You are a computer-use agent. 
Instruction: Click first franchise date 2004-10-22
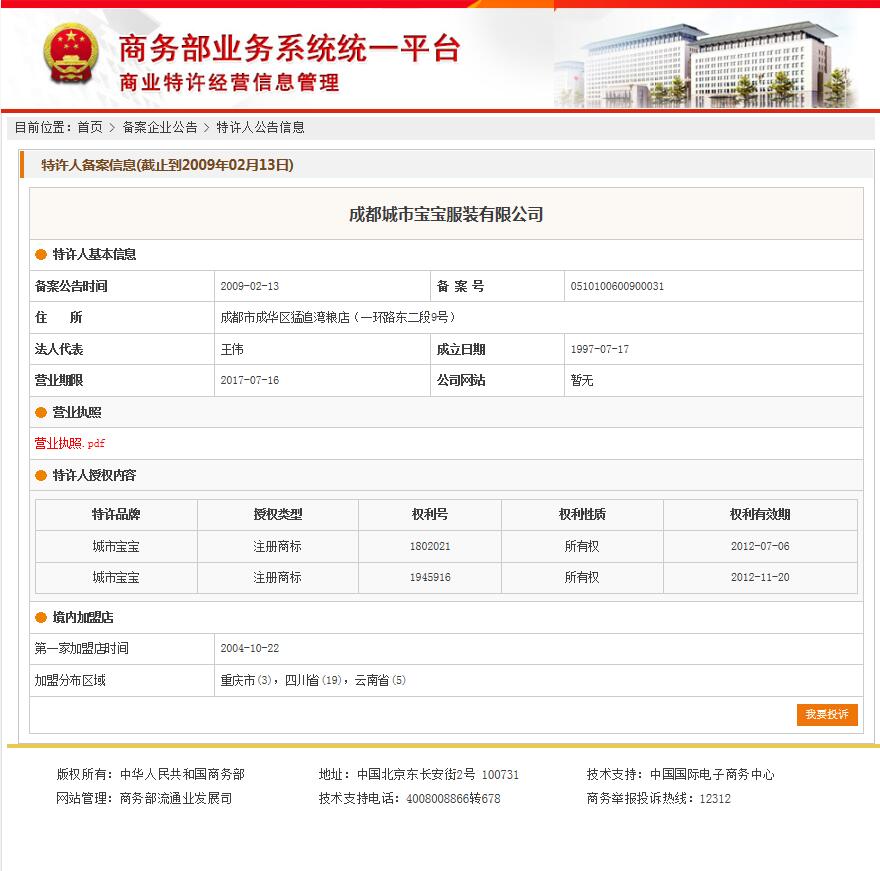[x=250, y=648]
